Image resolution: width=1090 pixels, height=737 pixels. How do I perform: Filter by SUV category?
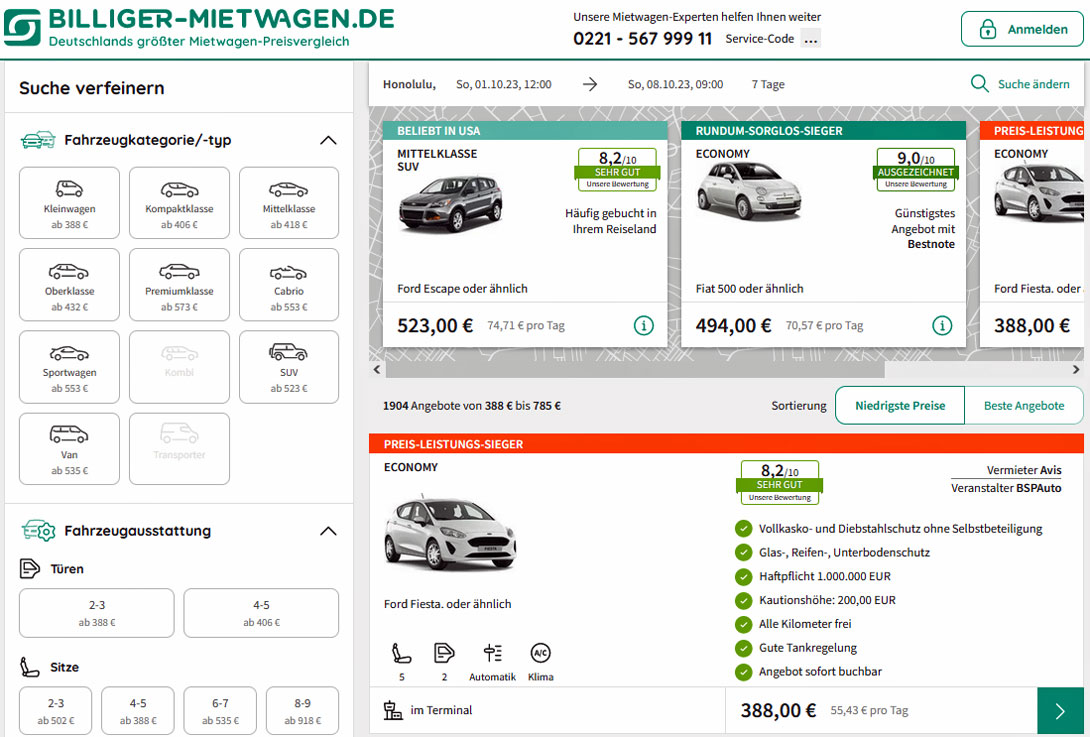coord(289,367)
